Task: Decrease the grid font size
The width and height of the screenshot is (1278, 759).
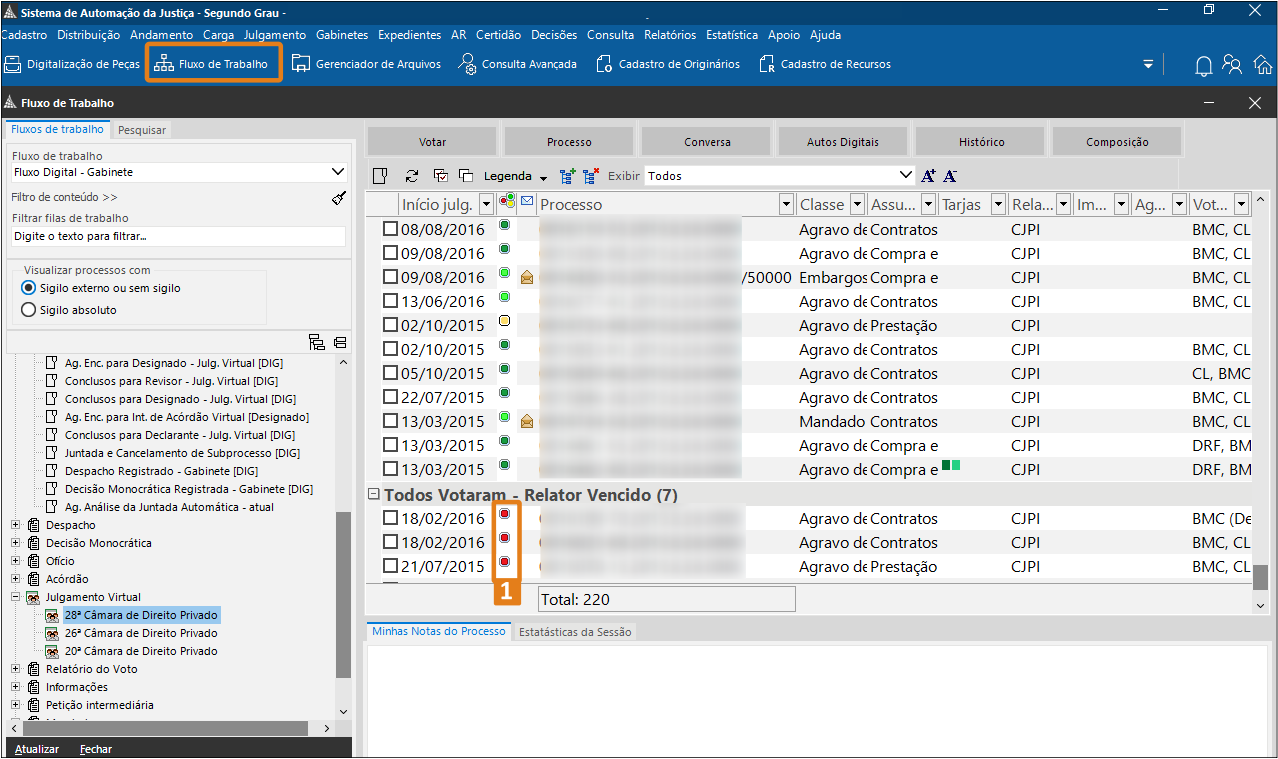Action: click(x=950, y=176)
